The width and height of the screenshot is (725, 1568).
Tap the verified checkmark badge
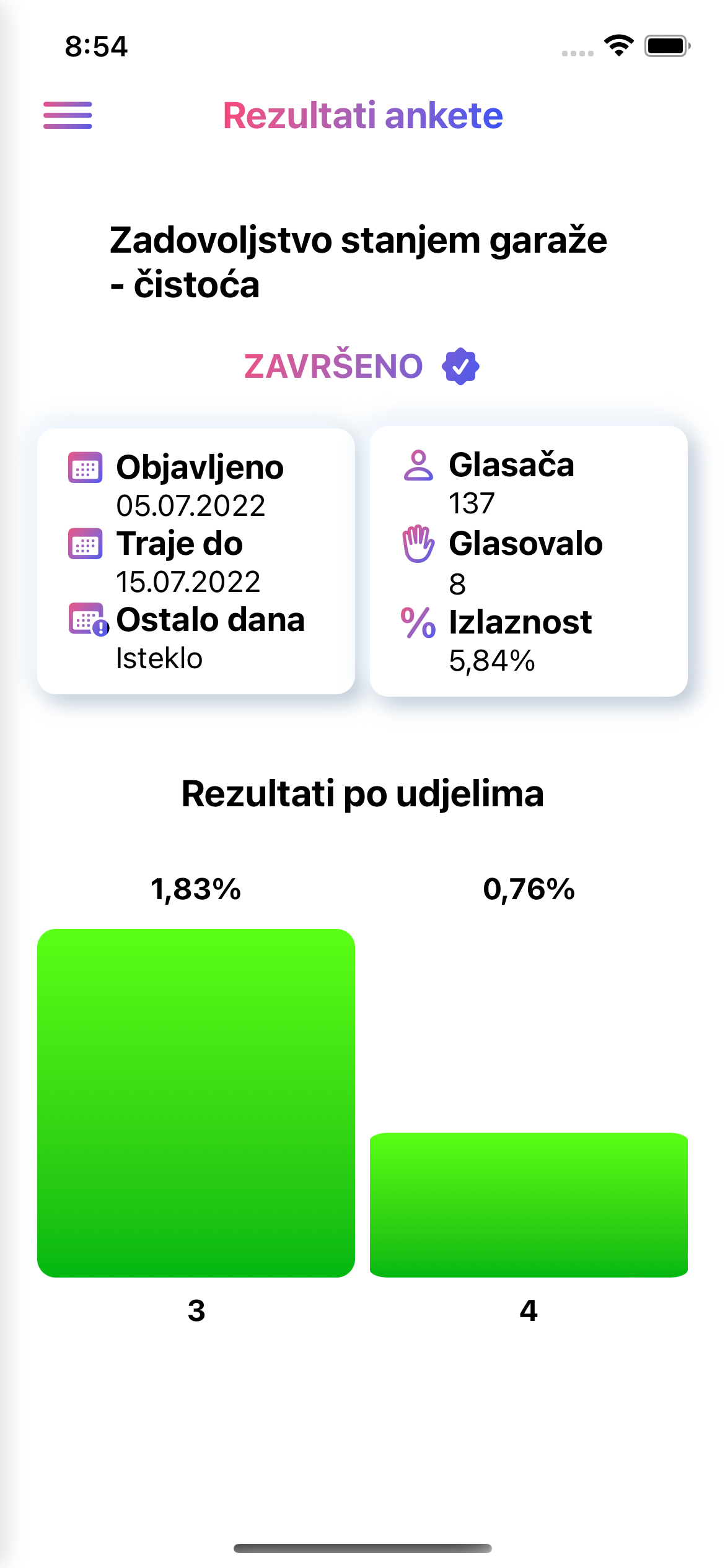[460, 366]
